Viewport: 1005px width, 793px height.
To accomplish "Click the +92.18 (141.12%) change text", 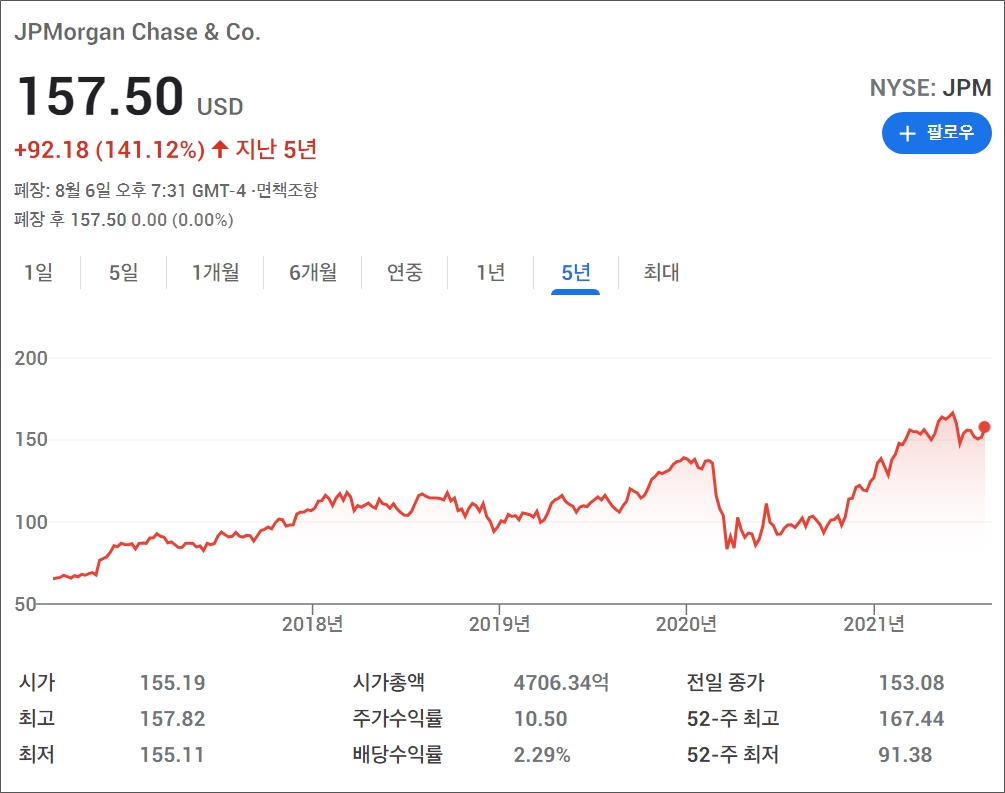I will (110, 150).
